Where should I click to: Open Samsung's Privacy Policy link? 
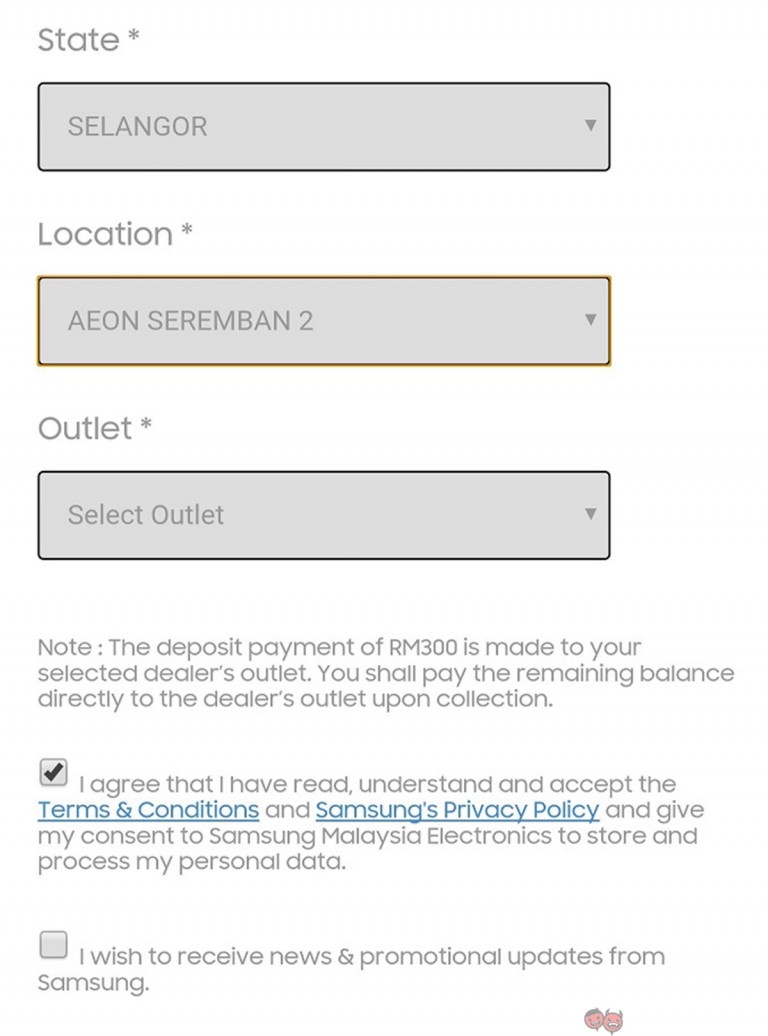pyautogui.click(x=457, y=810)
